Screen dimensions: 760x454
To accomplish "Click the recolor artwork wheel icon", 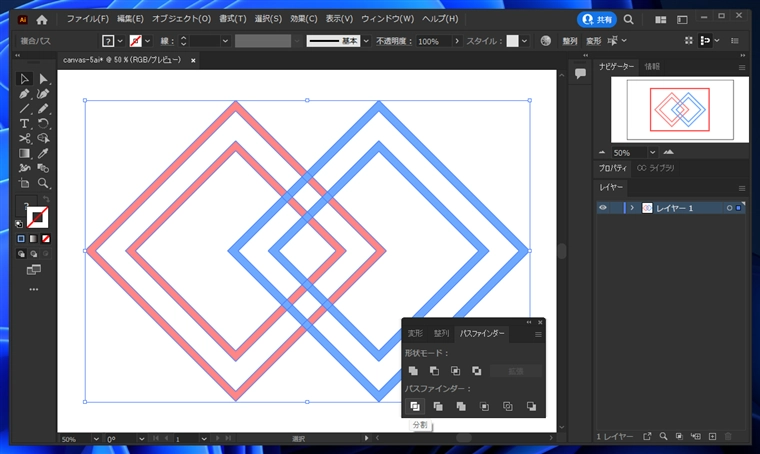I will pos(545,41).
